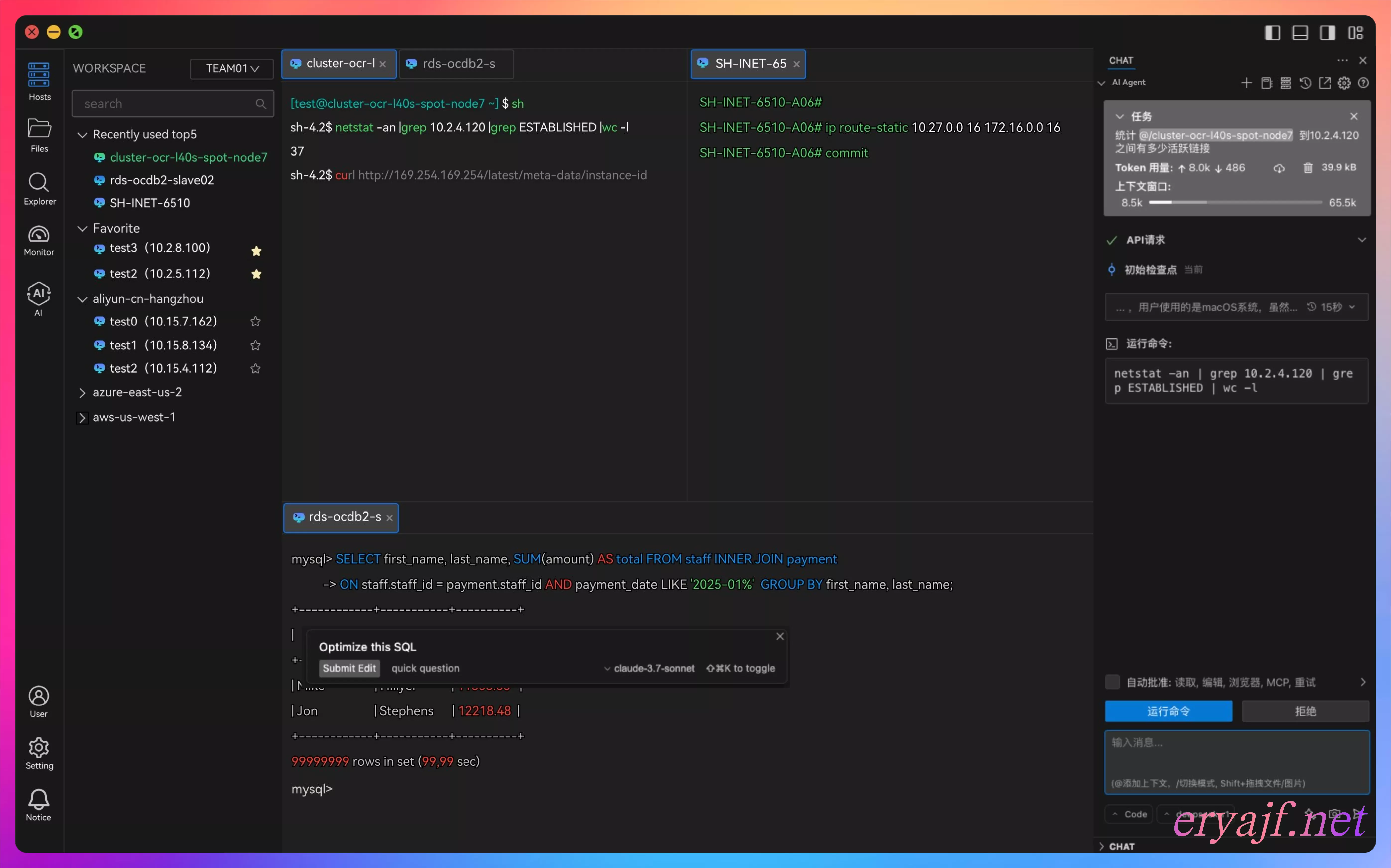Open chat help question mark icon
Image resolution: width=1391 pixels, height=868 pixels.
point(1363,83)
